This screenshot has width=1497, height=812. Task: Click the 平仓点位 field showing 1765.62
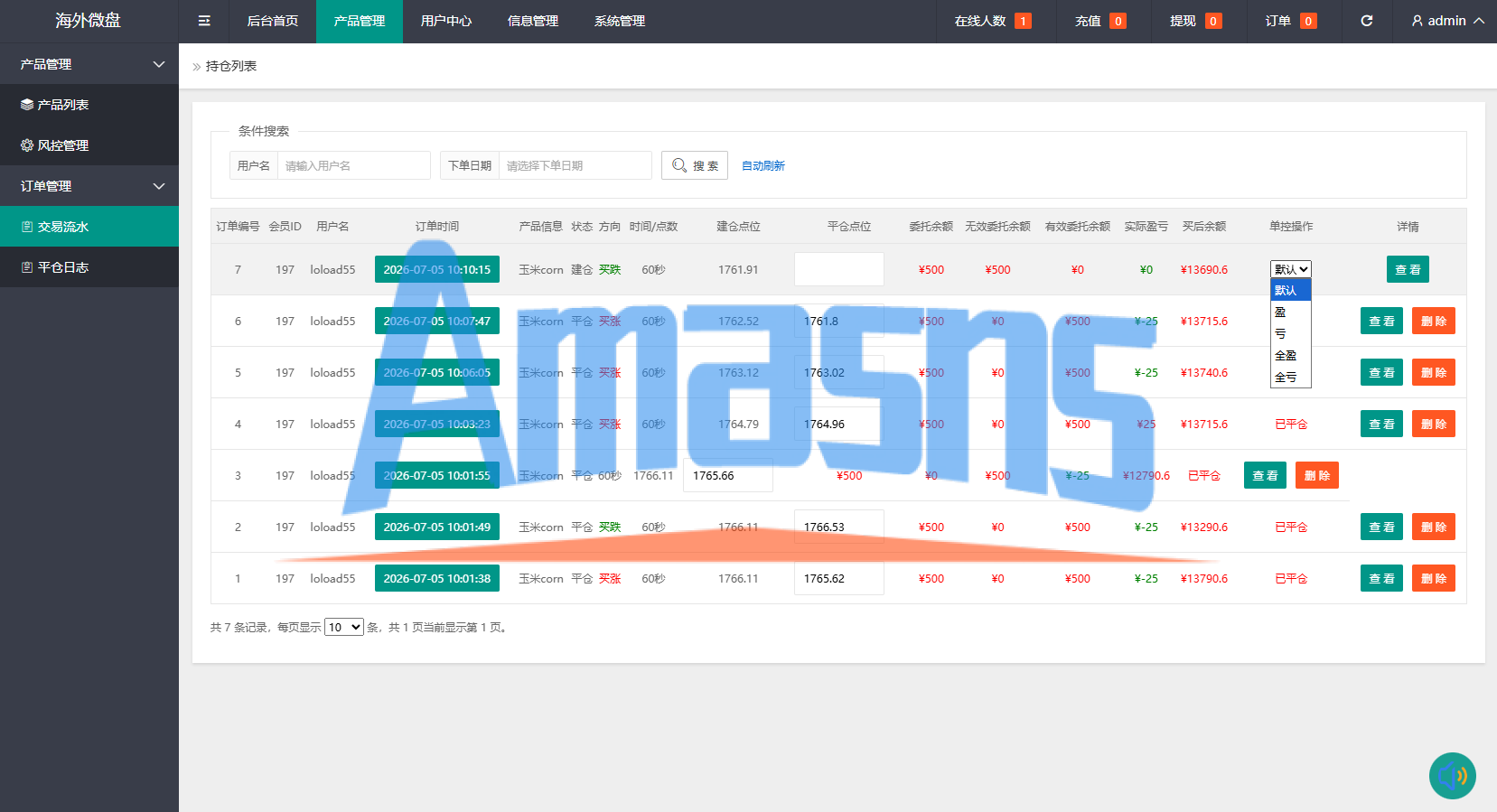839,578
